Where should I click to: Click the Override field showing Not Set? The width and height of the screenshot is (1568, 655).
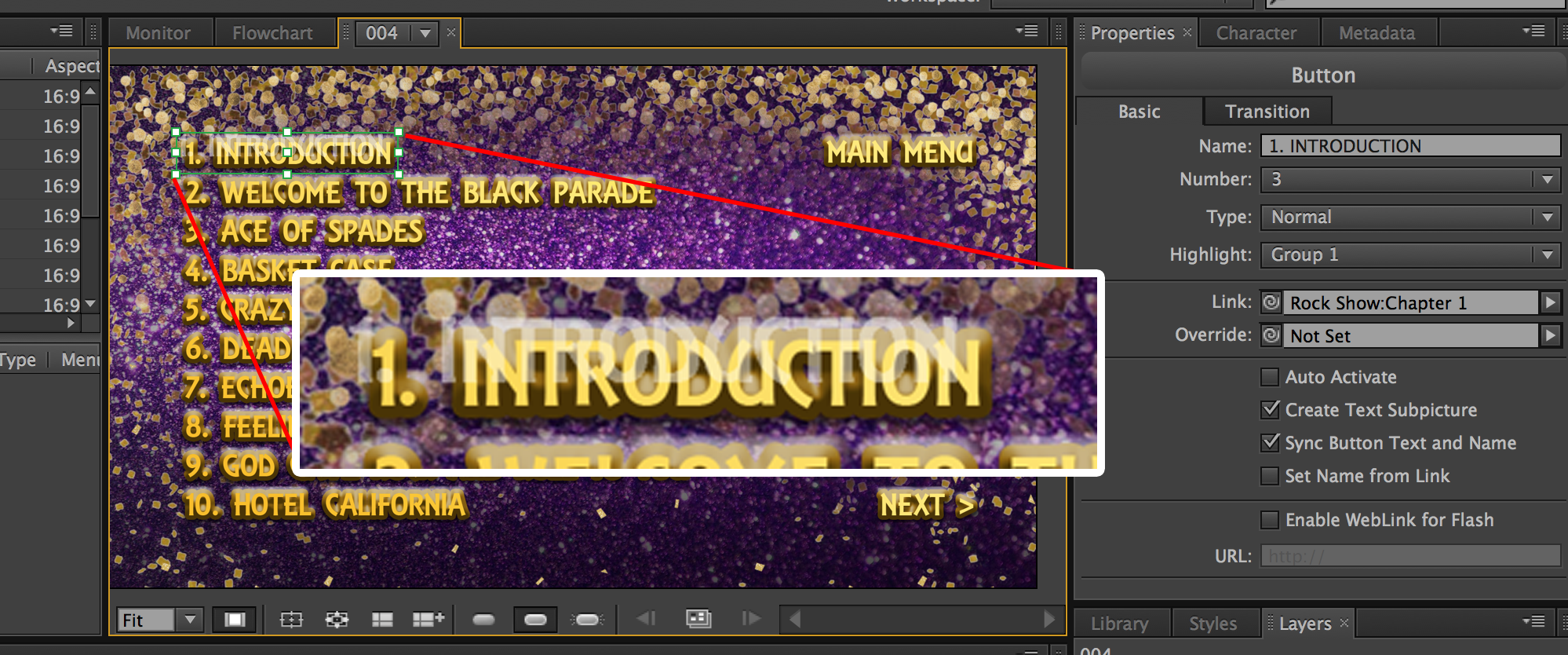click(x=1410, y=335)
